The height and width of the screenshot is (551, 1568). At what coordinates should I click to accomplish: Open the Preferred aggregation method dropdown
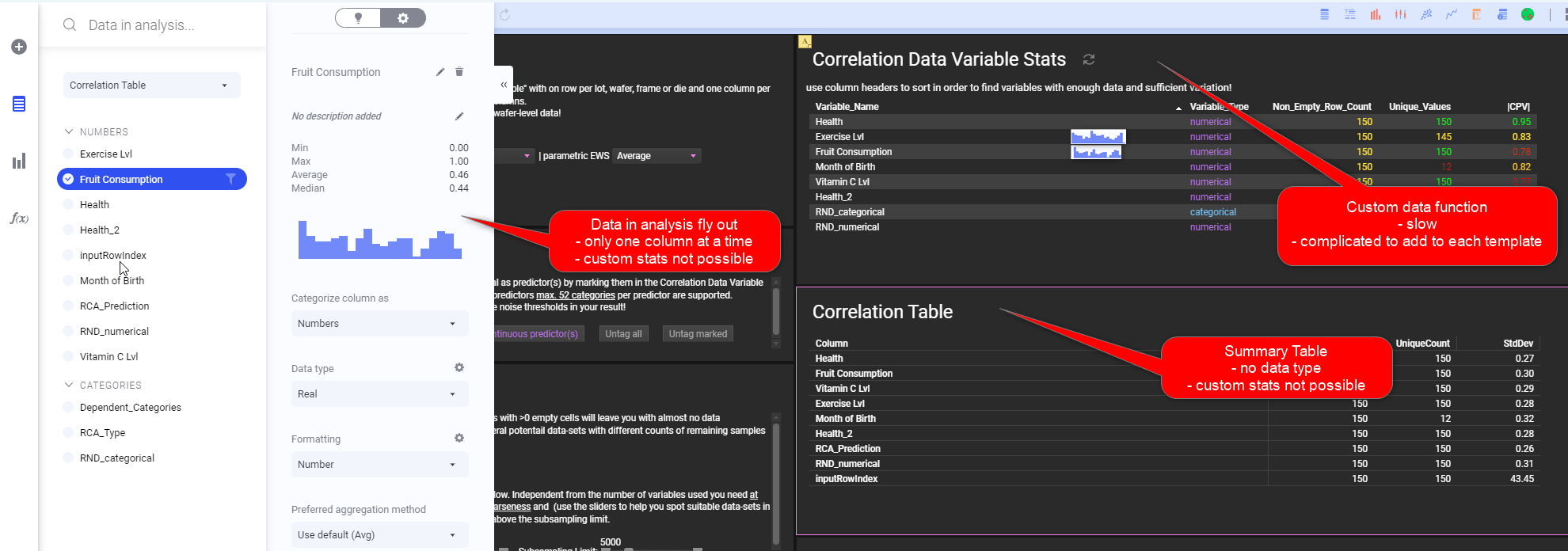[x=379, y=535]
